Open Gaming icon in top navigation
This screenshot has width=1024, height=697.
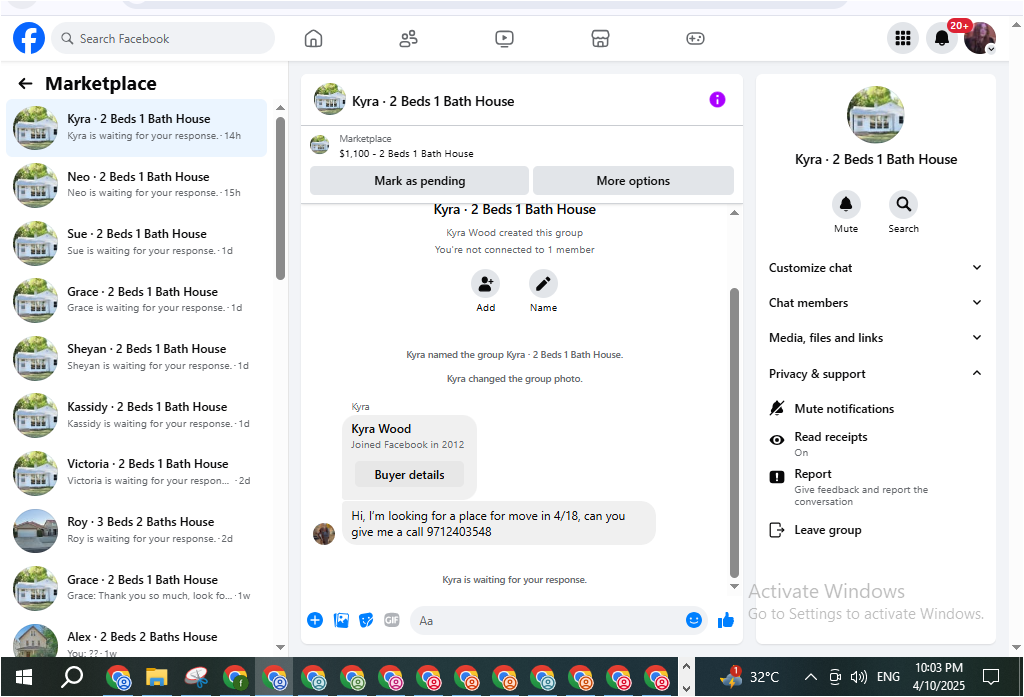pyautogui.click(x=696, y=39)
